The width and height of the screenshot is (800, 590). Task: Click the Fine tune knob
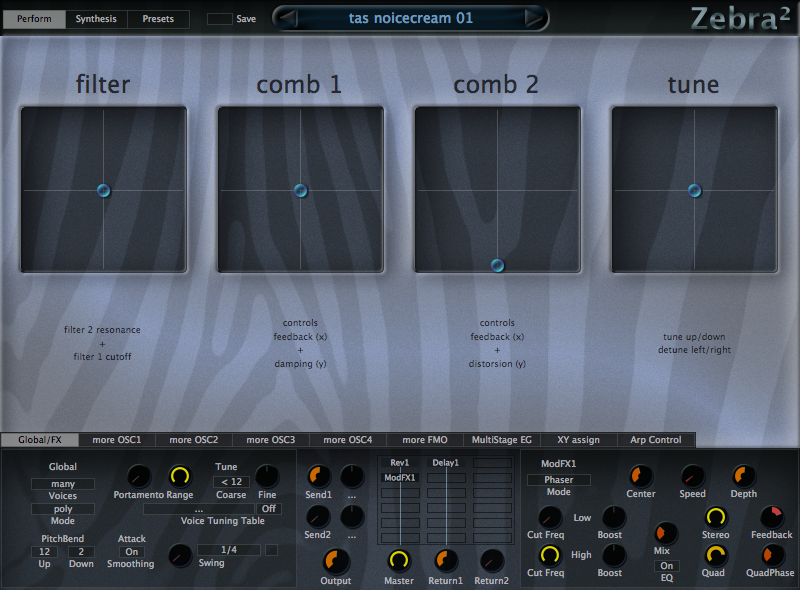(267, 477)
